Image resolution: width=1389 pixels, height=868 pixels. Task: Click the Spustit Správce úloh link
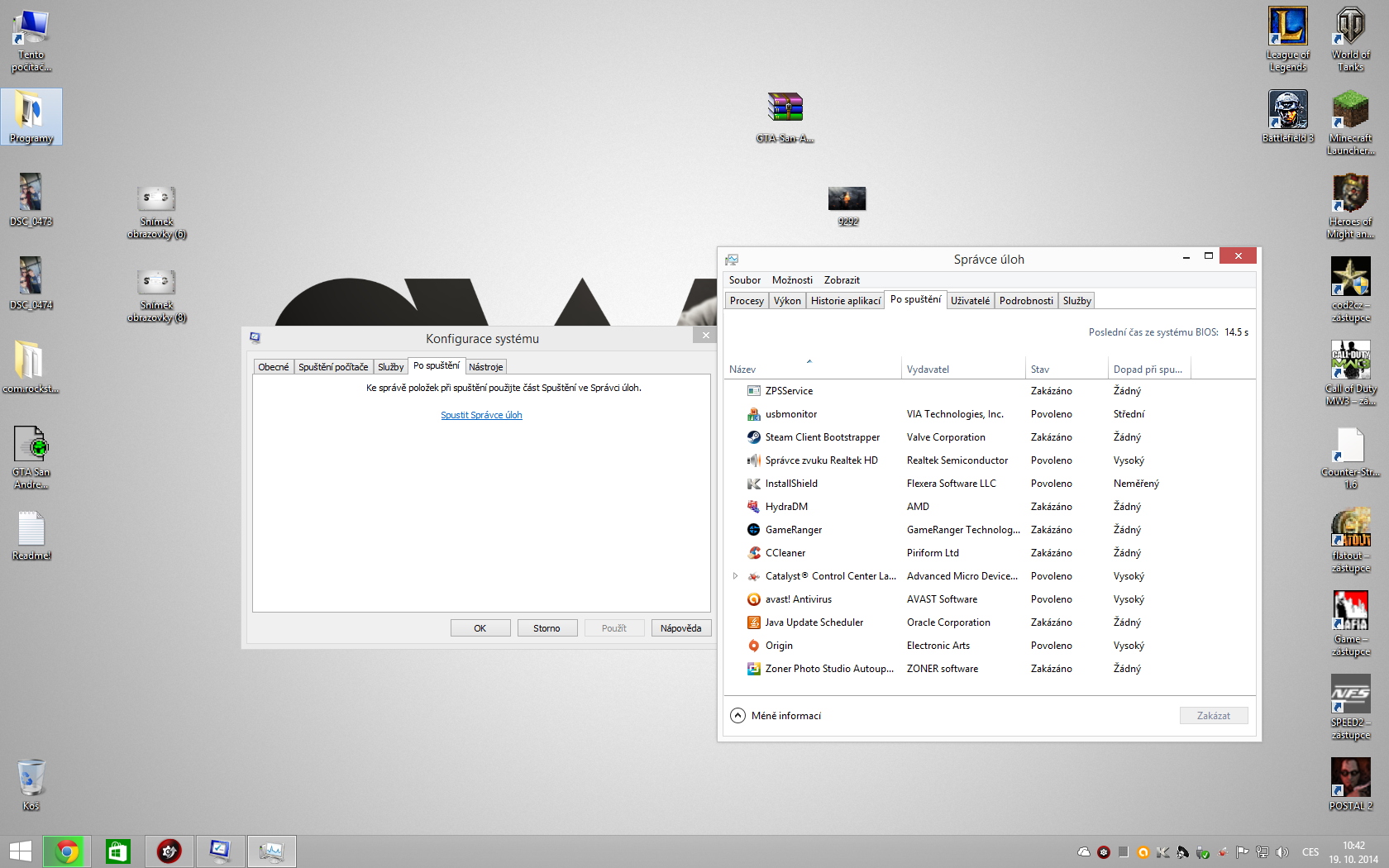point(481,415)
